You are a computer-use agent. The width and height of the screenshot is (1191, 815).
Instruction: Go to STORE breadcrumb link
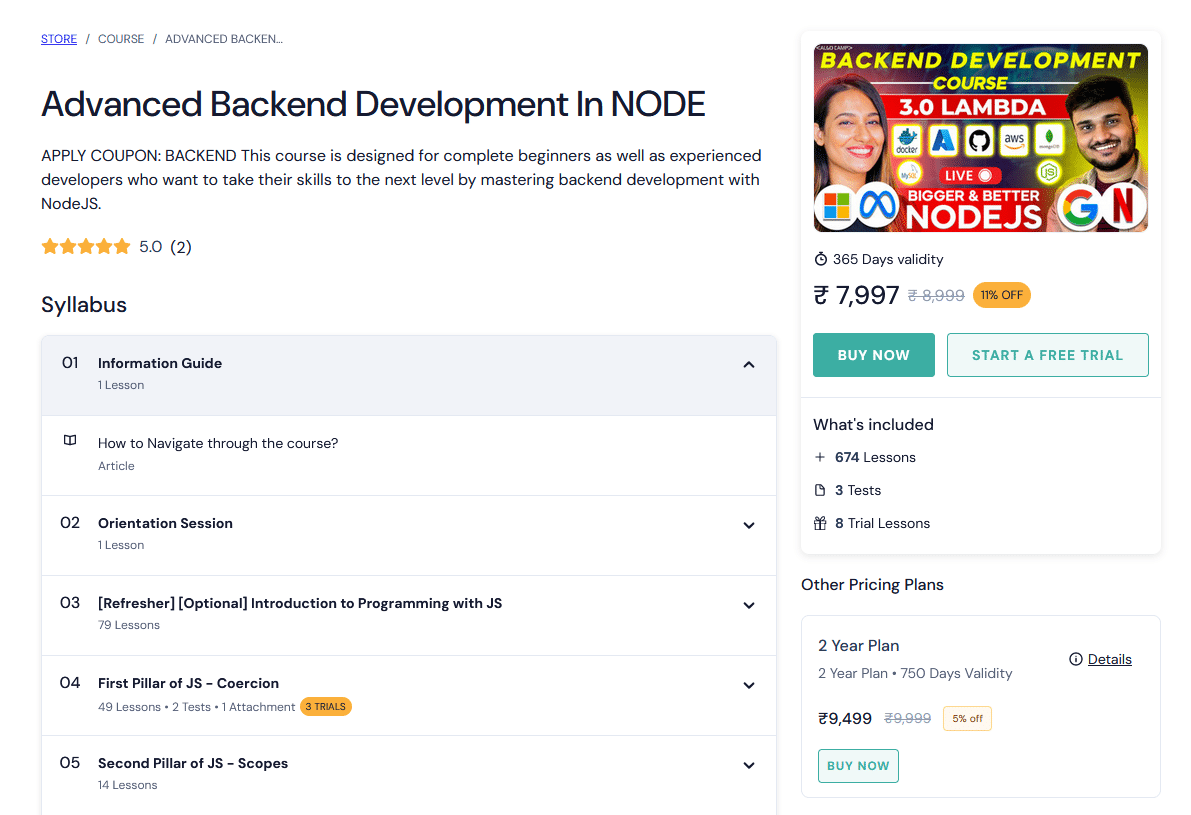[x=59, y=39]
